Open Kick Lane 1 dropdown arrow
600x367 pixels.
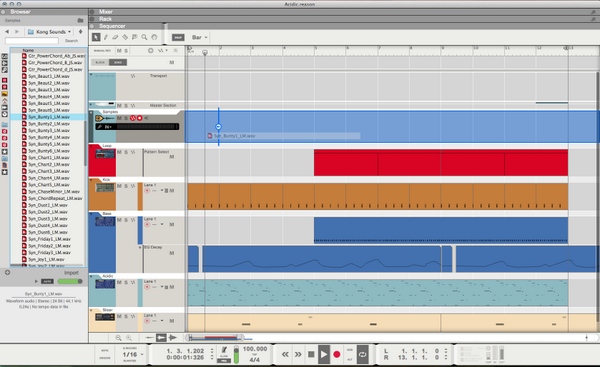point(162,191)
